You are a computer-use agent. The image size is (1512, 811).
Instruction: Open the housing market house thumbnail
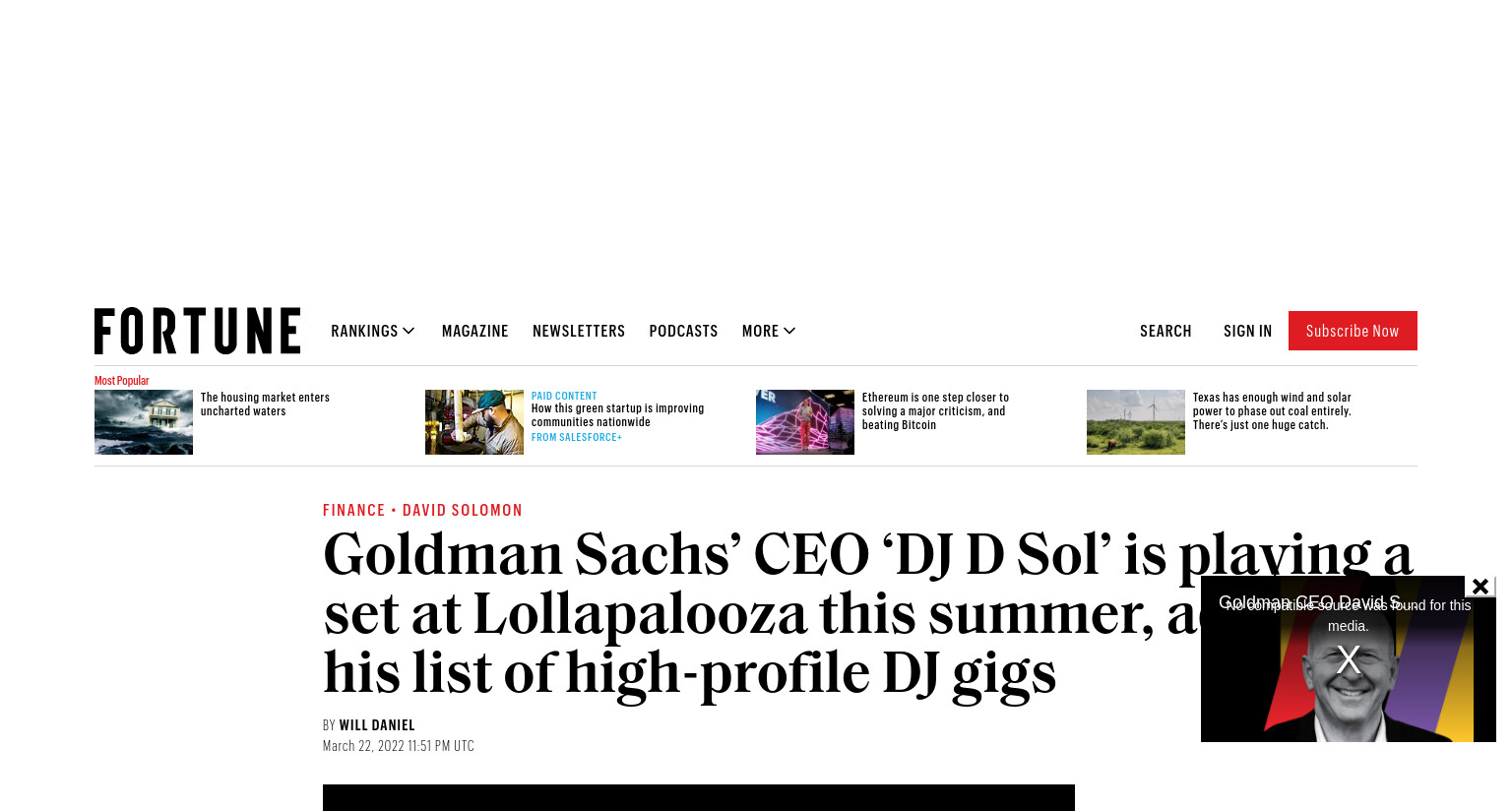pyautogui.click(x=144, y=422)
